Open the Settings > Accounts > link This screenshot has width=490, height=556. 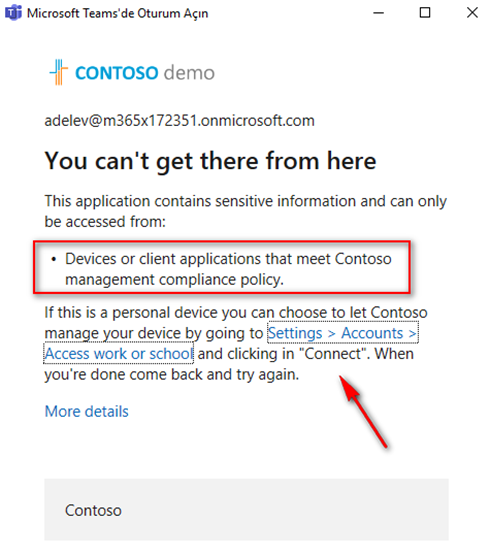point(343,333)
